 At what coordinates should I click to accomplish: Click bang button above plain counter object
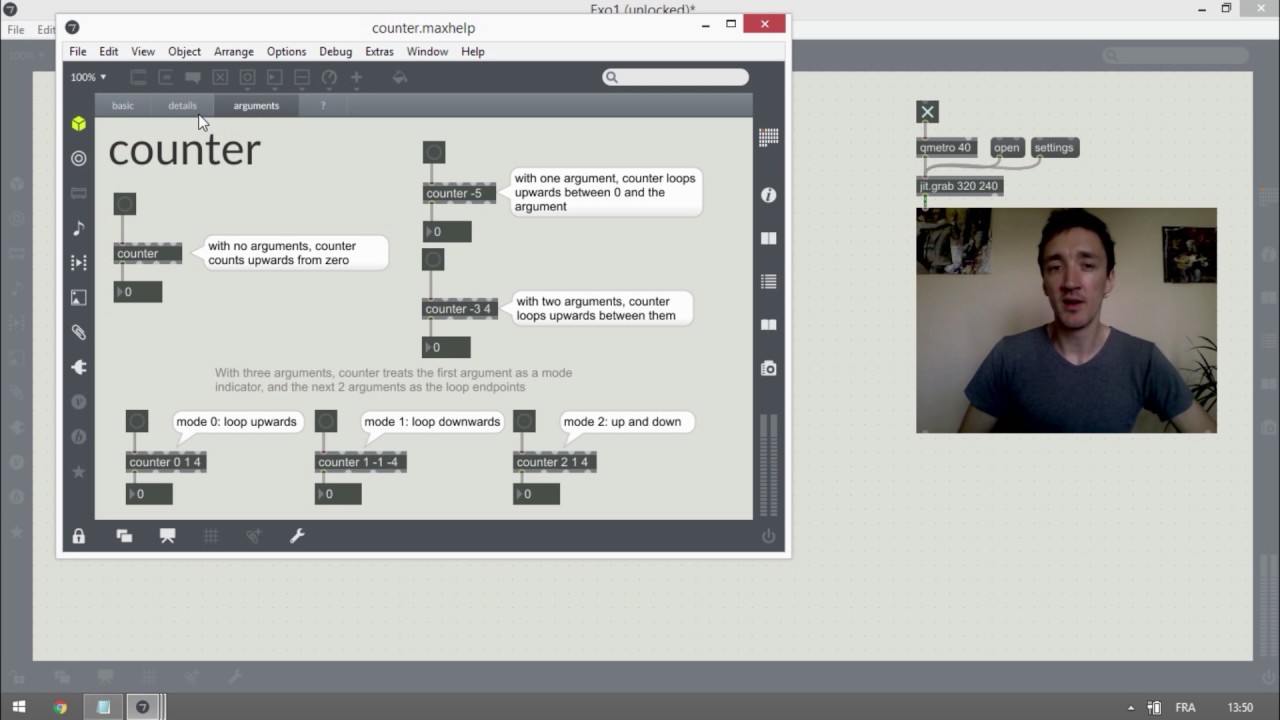[x=125, y=204]
